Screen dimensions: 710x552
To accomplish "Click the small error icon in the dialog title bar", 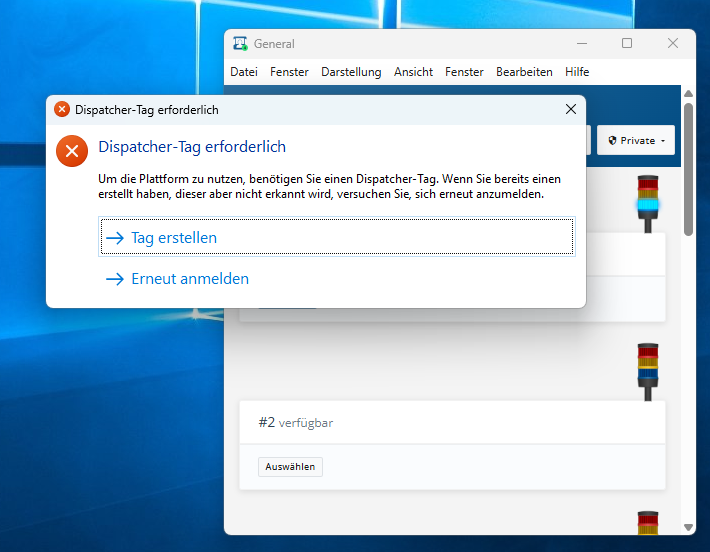I will [x=62, y=109].
